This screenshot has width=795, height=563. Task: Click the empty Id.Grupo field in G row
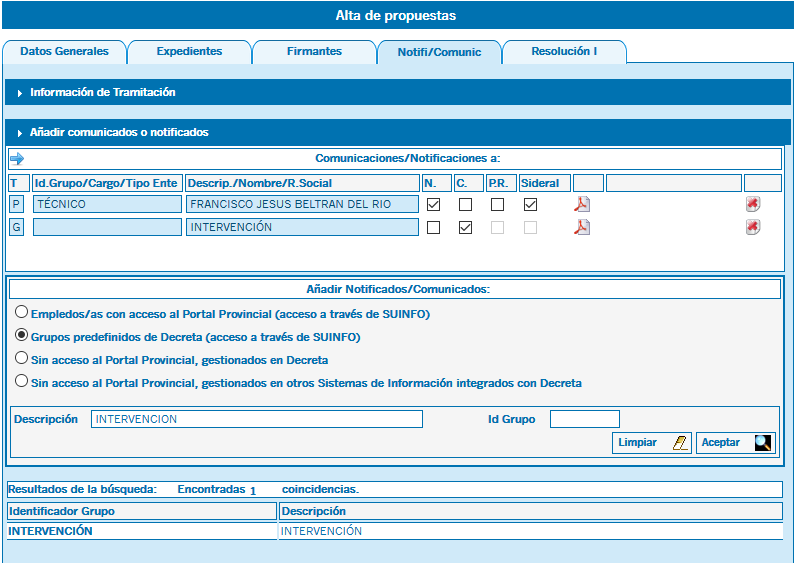(107, 227)
